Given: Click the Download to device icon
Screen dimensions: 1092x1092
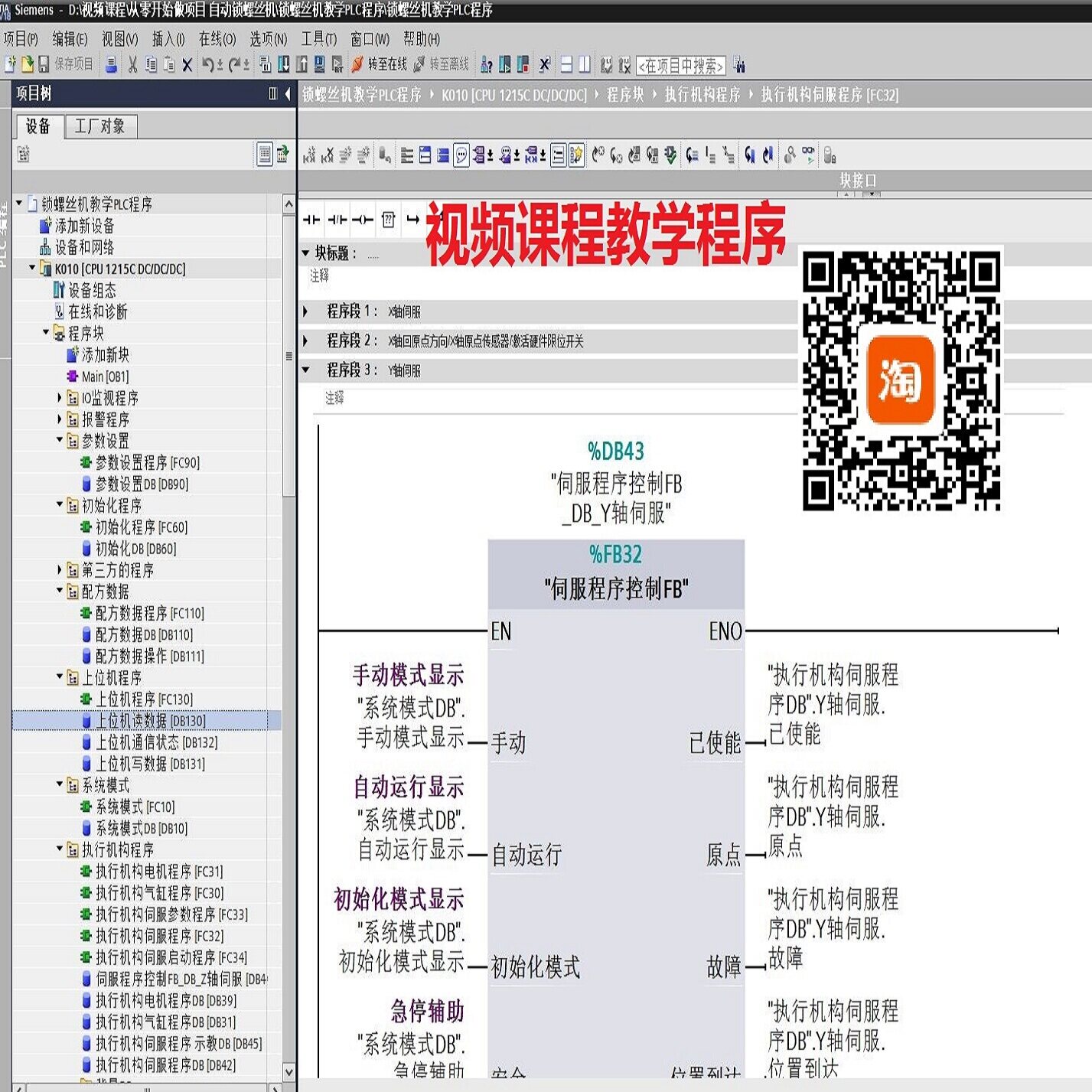Looking at the screenshot, I should (282, 64).
